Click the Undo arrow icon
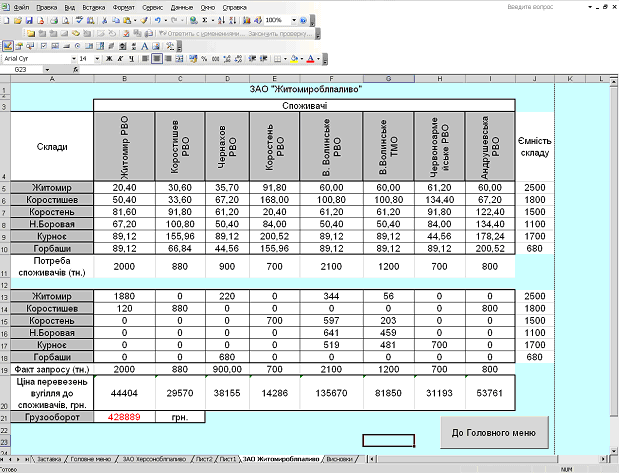 [158, 20]
